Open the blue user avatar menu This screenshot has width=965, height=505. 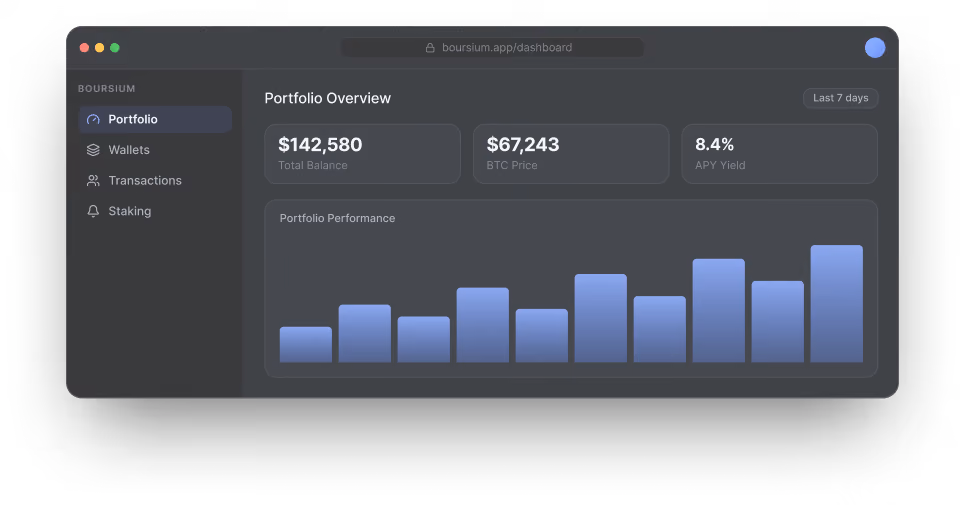[x=875, y=47]
